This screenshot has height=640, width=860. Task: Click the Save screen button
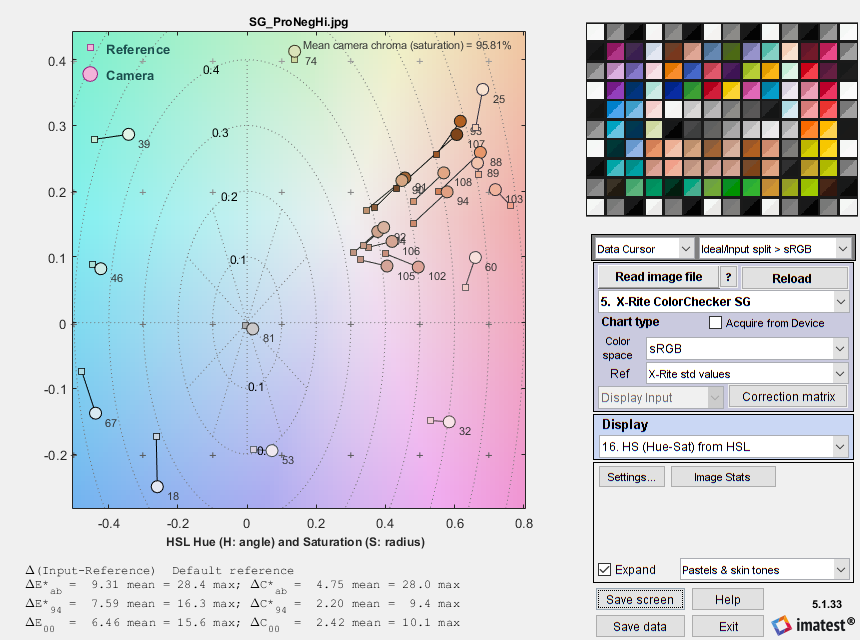(x=641, y=599)
